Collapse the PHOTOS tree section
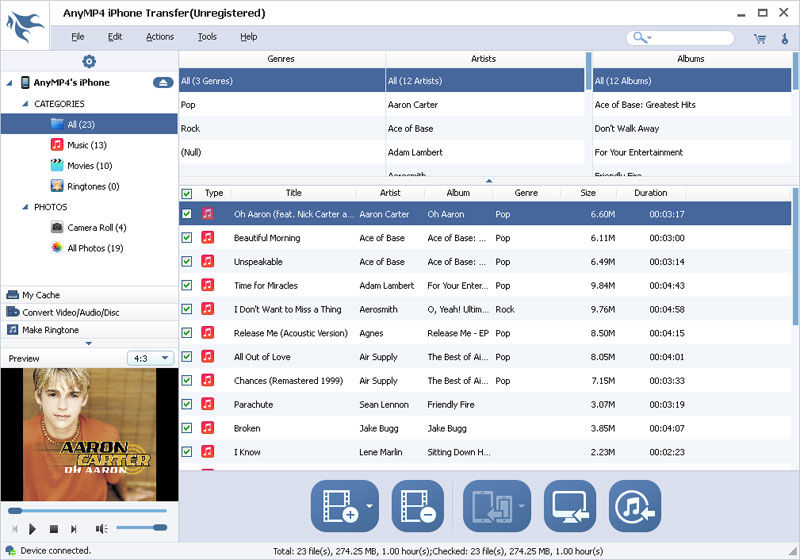Viewport: 800px width, 560px height. click(25, 207)
